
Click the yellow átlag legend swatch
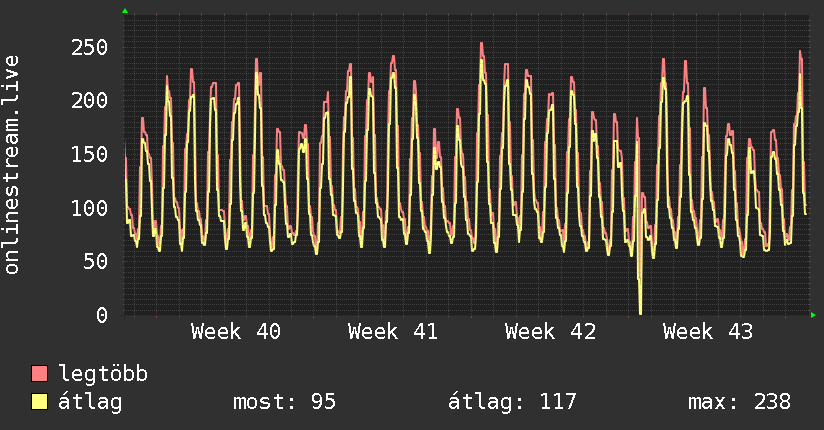coord(39,401)
